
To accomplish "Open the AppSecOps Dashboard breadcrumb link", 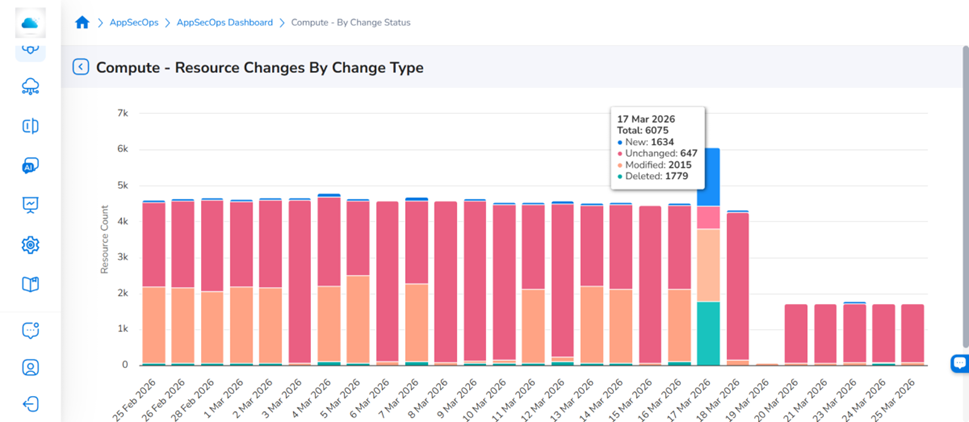I will (x=225, y=22).
